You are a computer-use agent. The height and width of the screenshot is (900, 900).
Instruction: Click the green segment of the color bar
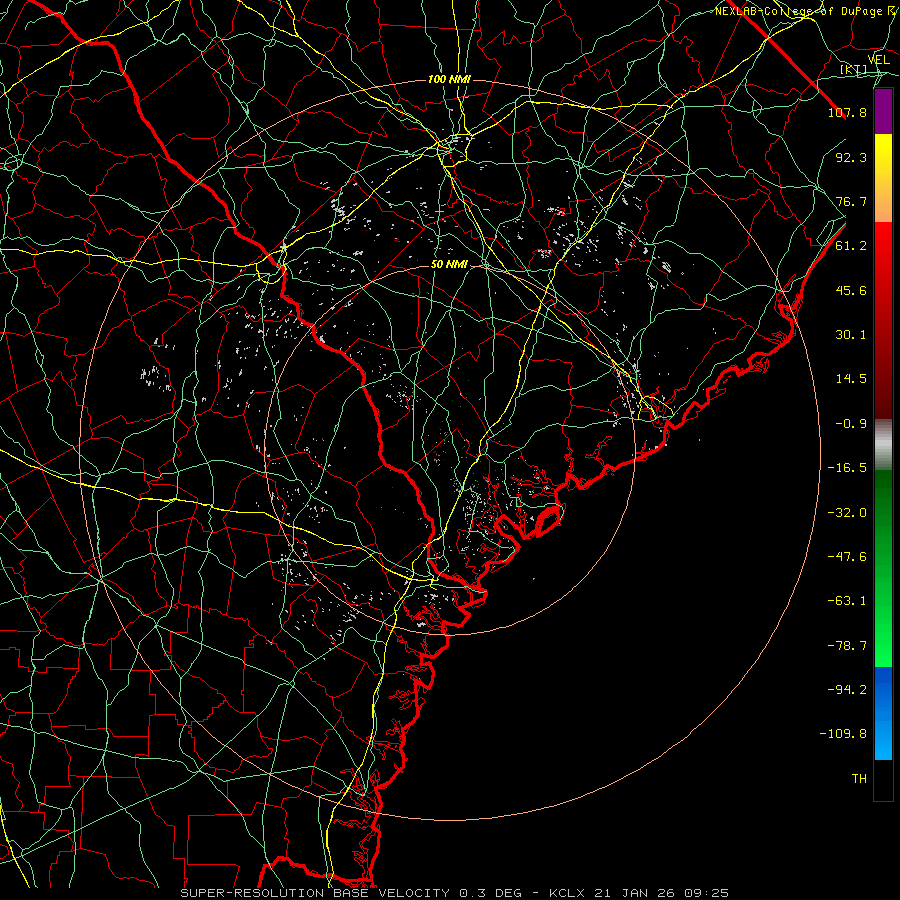(883, 569)
